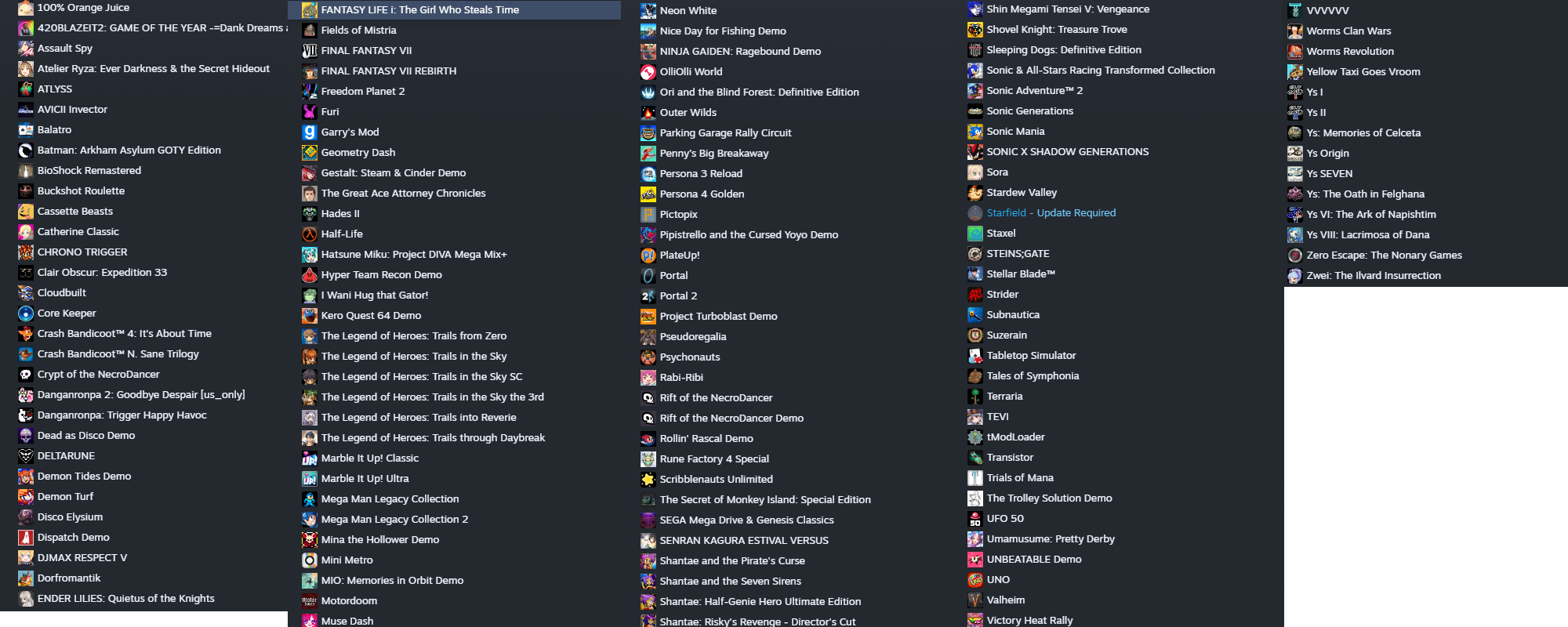Select Crypt of the NecroDancer
1568x627 pixels.
[98, 375]
